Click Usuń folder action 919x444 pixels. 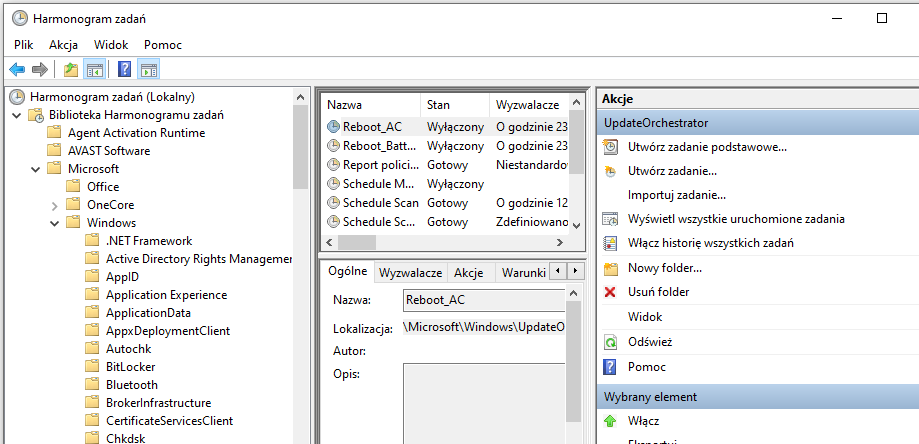pos(658,292)
